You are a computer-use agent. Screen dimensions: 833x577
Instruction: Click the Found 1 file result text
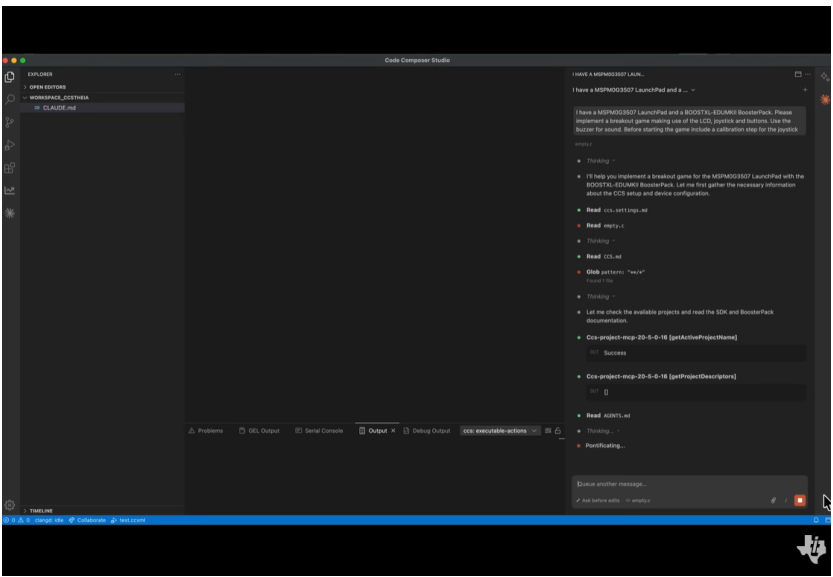pos(599,281)
